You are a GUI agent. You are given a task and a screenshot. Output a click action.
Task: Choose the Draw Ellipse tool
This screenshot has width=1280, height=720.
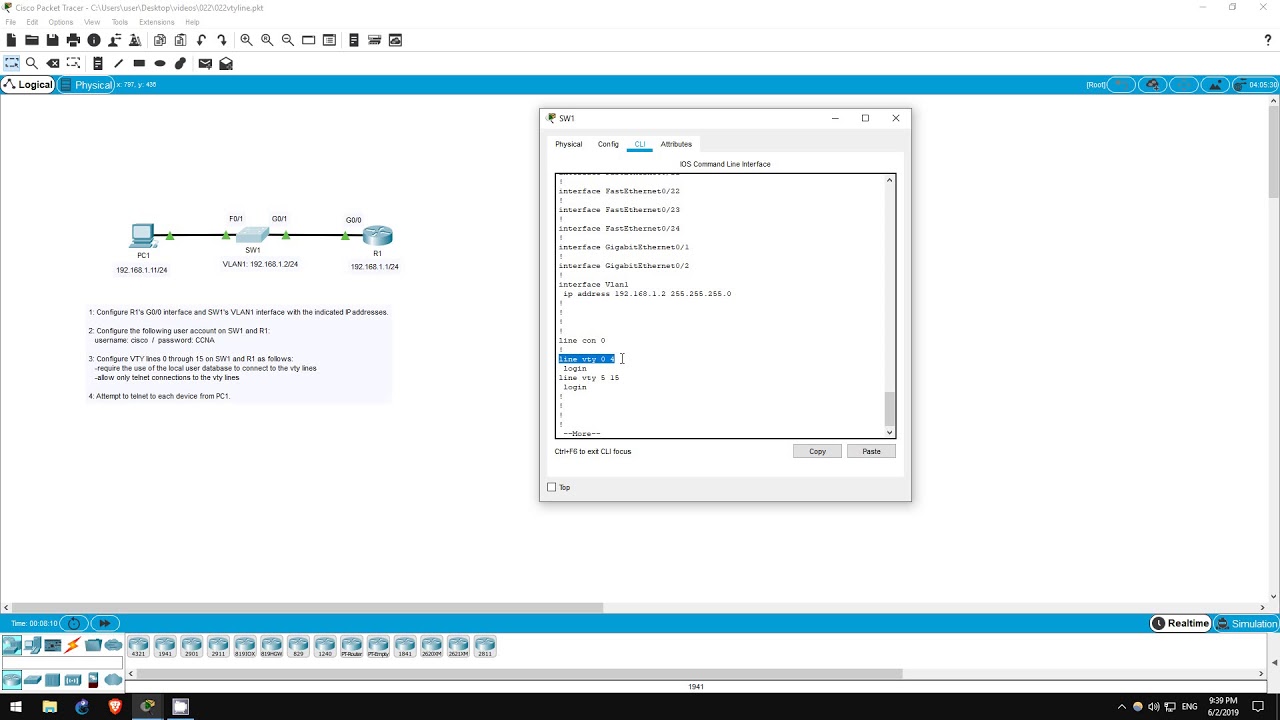(x=160, y=63)
